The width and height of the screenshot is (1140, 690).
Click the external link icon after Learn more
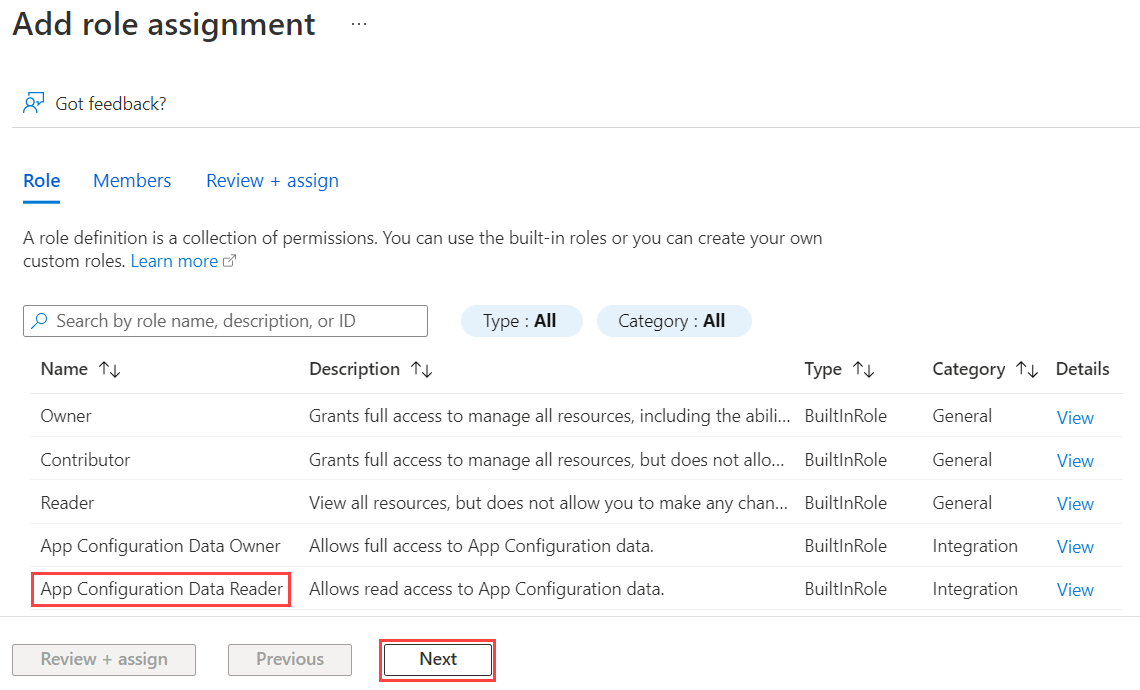229,260
